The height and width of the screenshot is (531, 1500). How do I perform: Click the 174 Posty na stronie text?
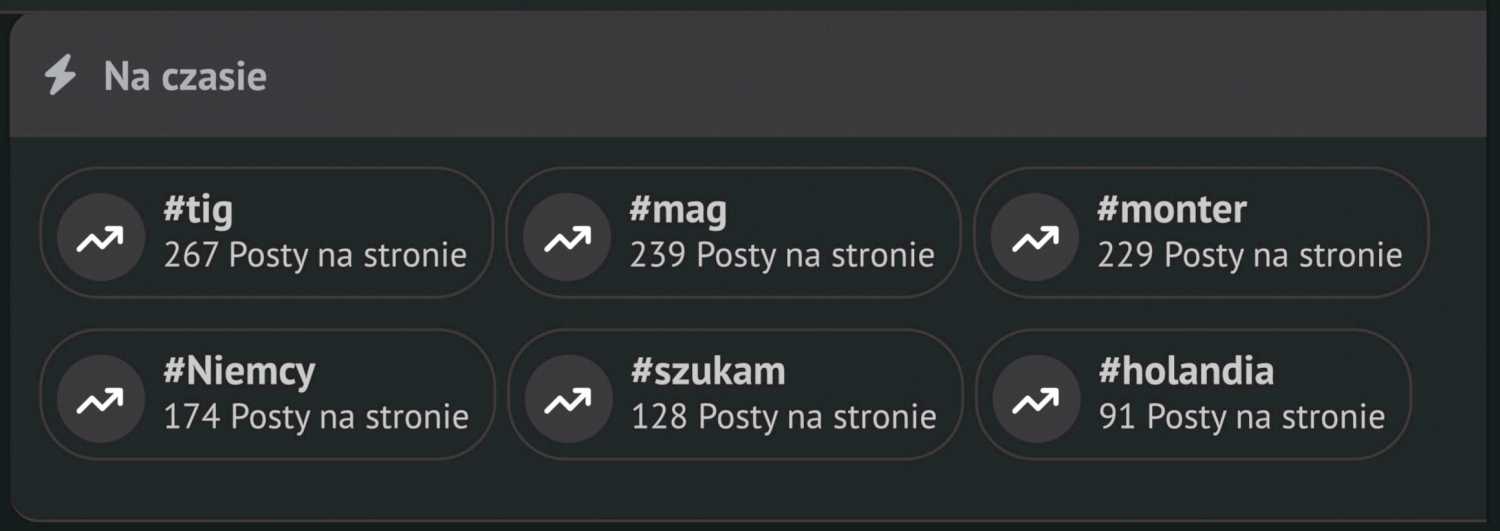316,416
